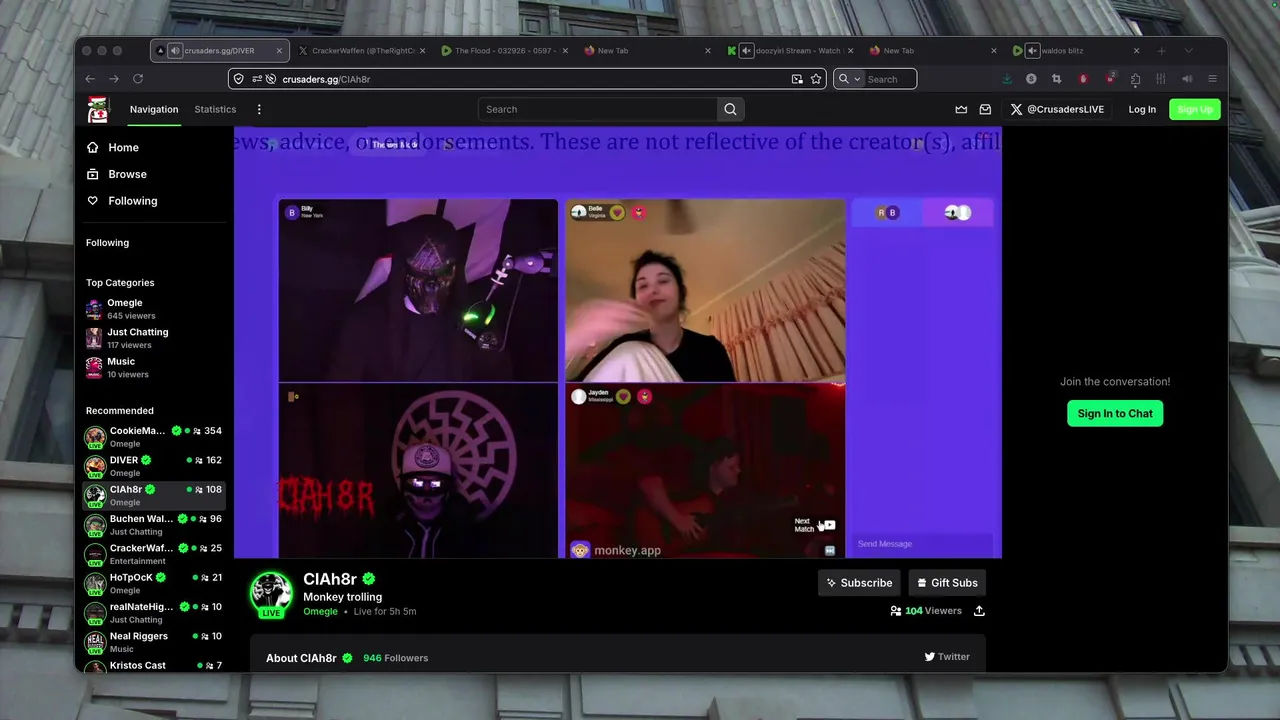Open Buchen Wal... recommended channel
The width and height of the screenshot is (1280, 720).
point(154,525)
